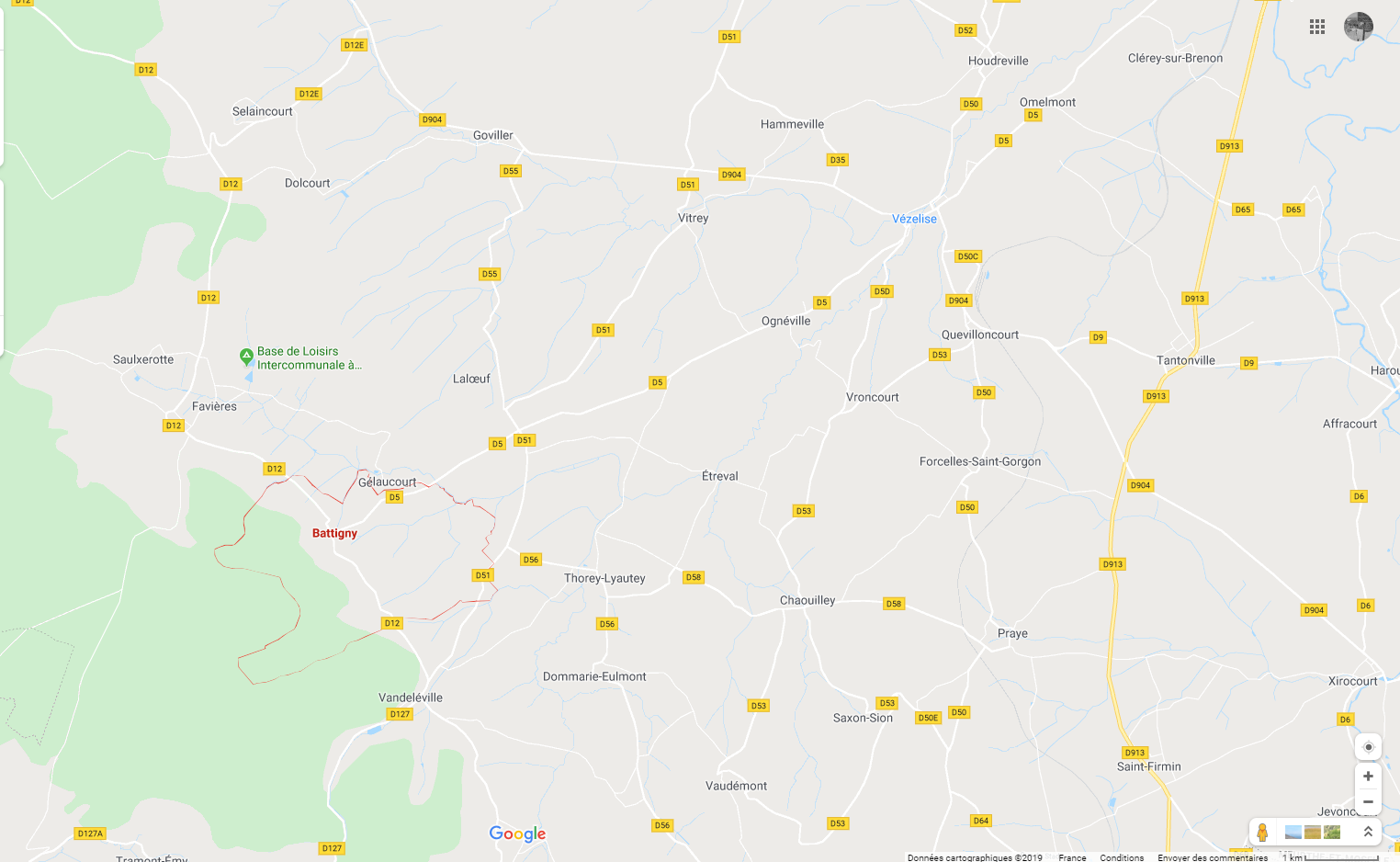Click Envoyer des commentaires link
Image resolution: width=1400 pixels, height=862 pixels.
point(1213,857)
